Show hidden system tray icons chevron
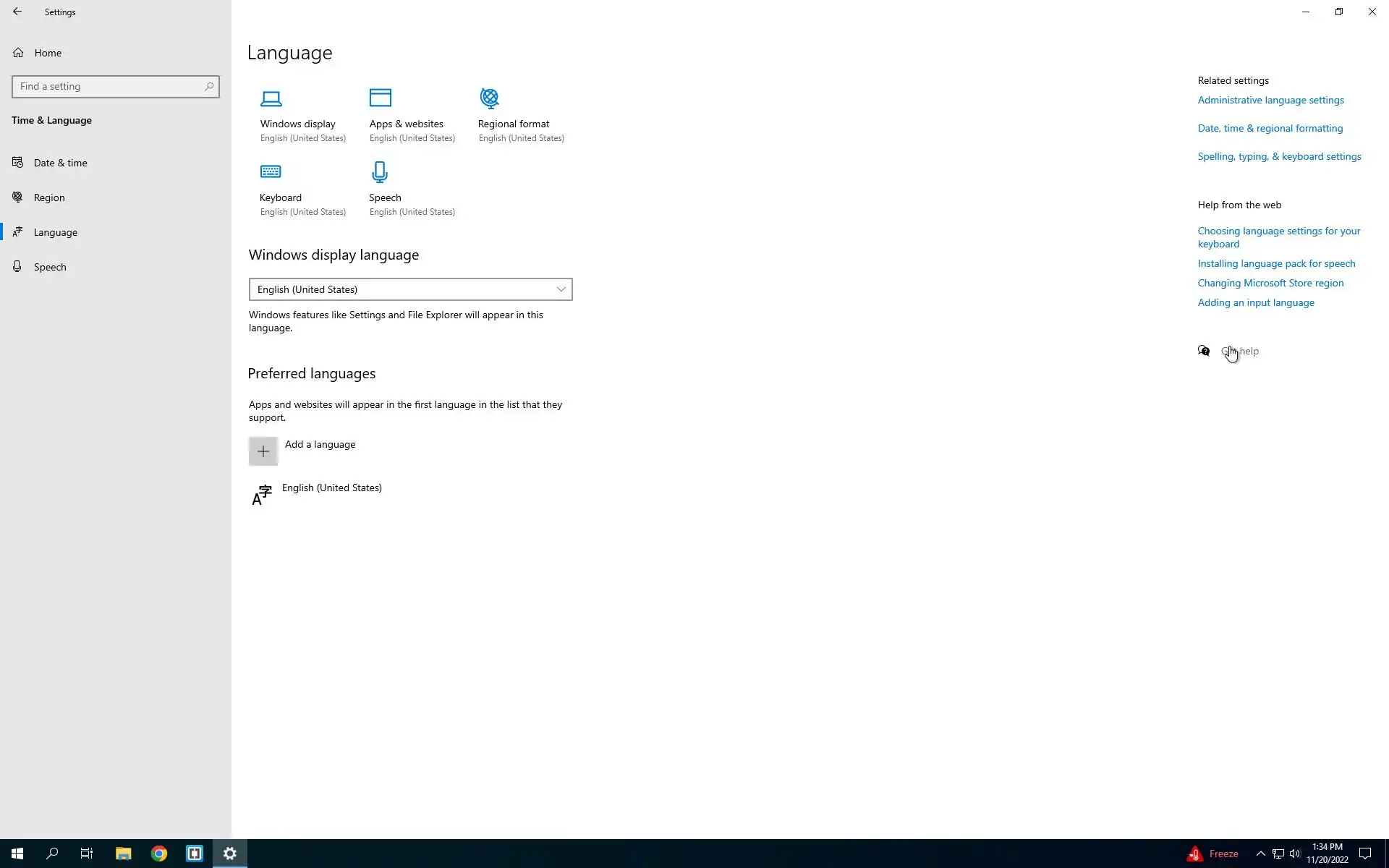The height and width of the screenshot is (868, 1389). (1260, 854)
